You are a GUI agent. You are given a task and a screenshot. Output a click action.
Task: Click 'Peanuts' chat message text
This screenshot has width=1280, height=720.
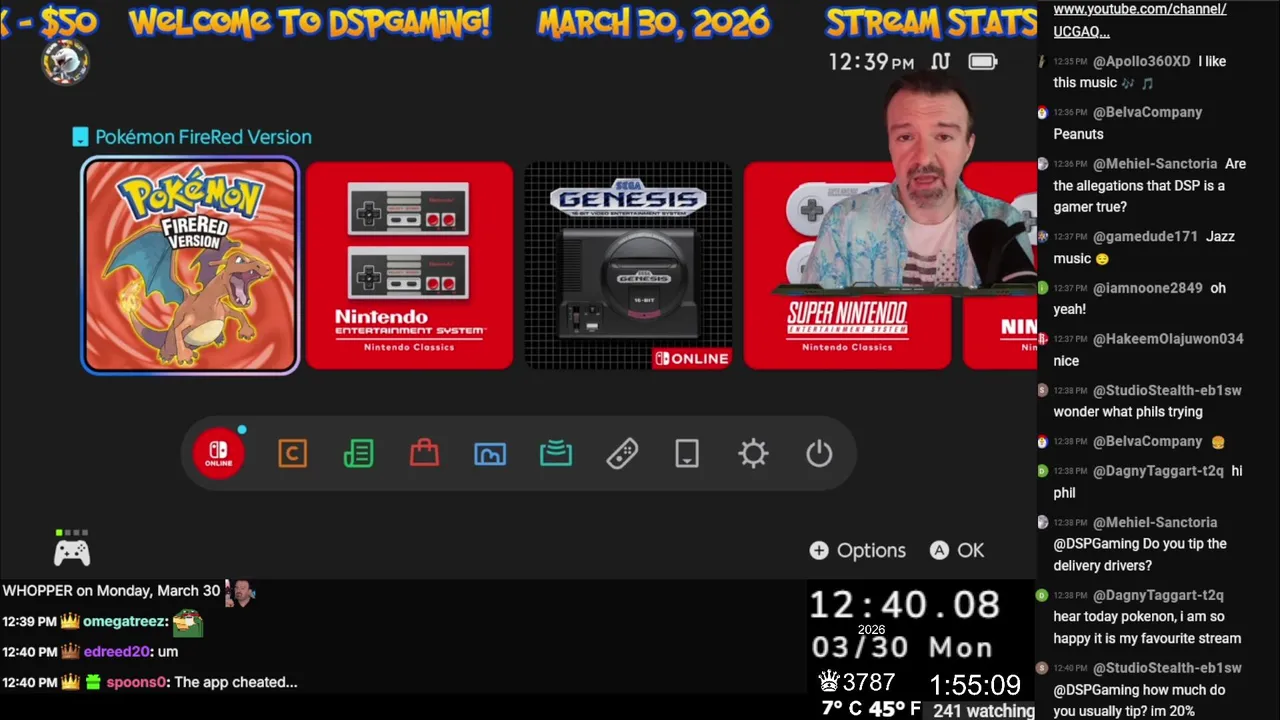click(1078, 134)
